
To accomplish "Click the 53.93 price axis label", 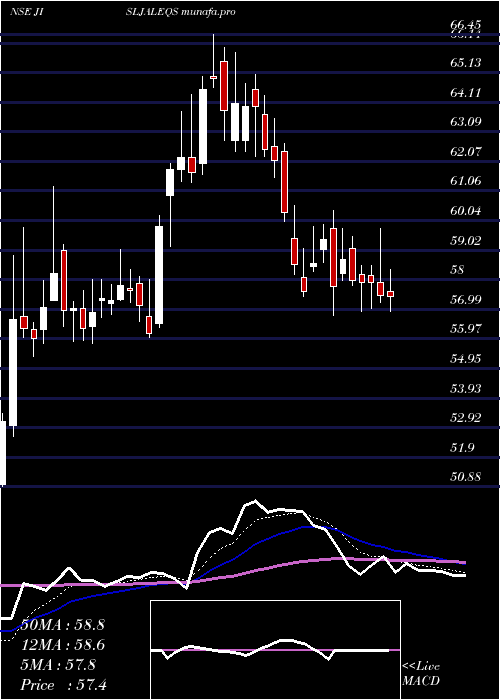I will click(466, 388).
